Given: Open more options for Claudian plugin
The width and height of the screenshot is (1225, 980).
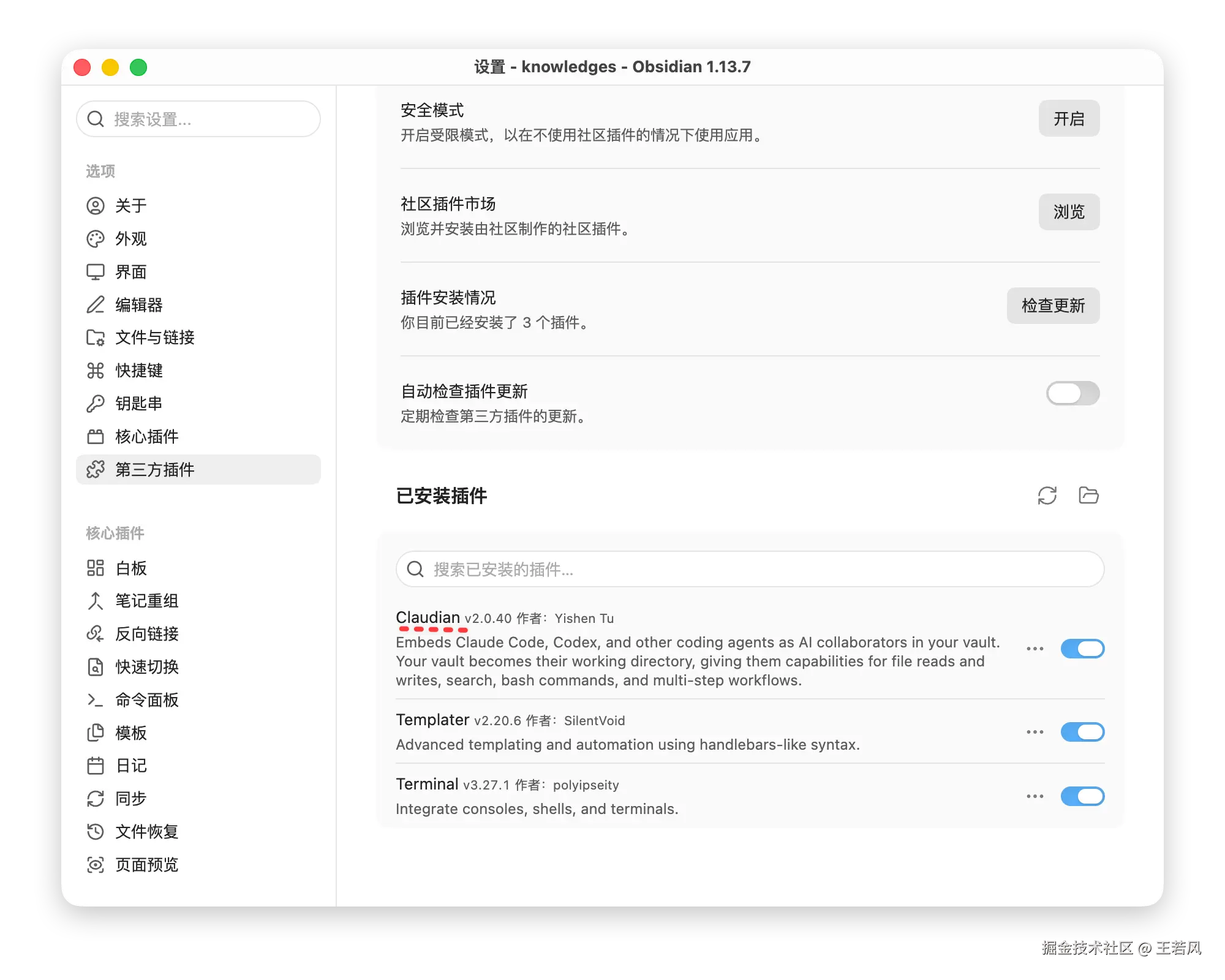Looking at the screenshot, I should click(1035, 649).
